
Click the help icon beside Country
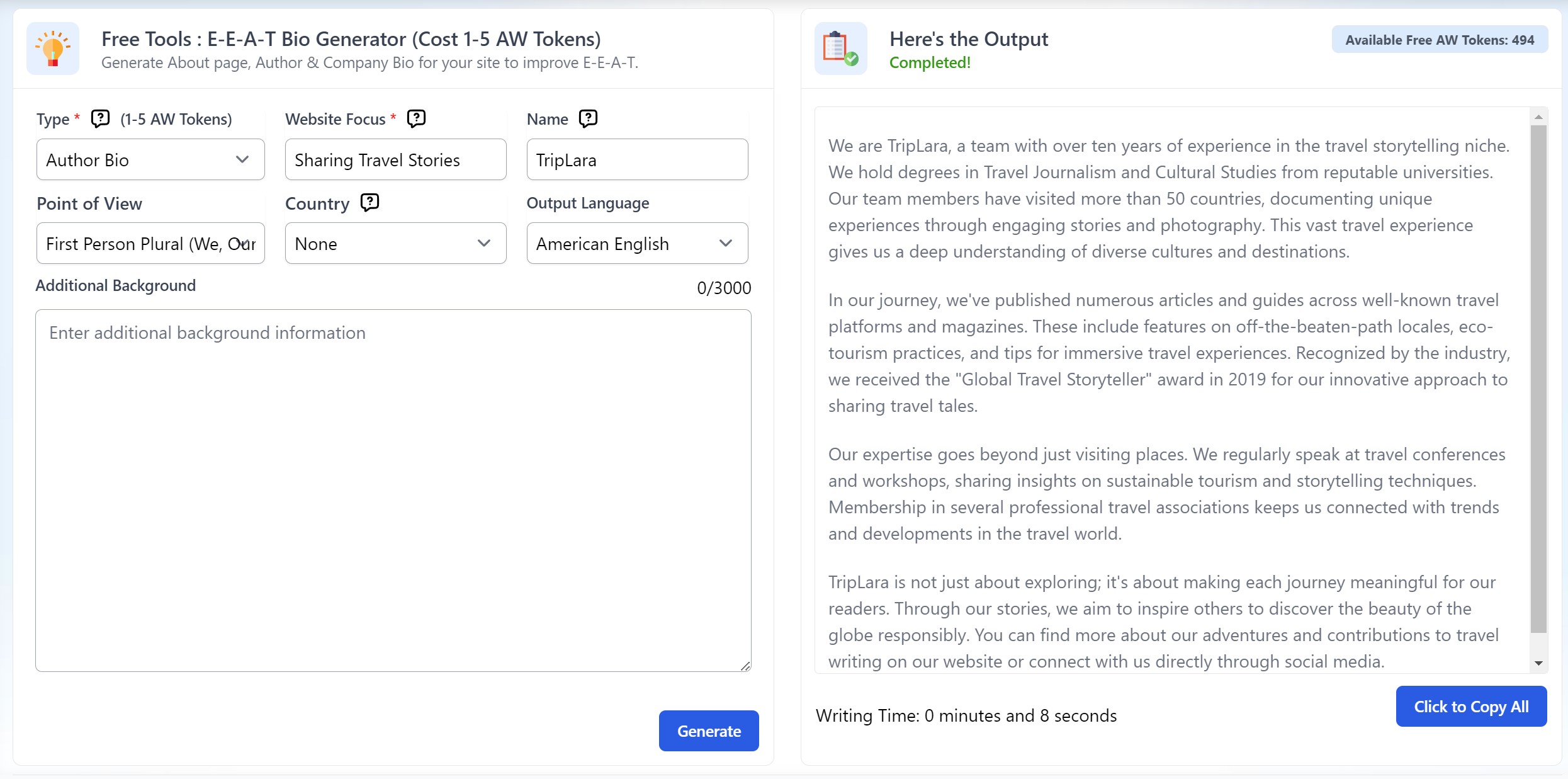[369, 202]
